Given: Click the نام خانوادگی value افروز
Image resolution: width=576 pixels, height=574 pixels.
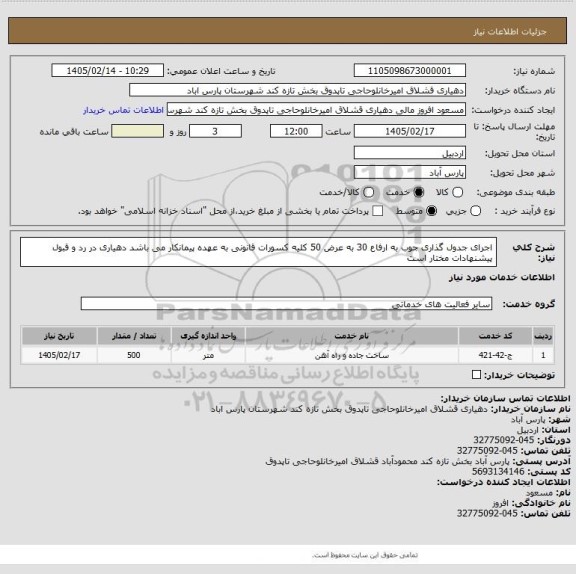Looking at the screenshot, I should [x=501, y=503].
